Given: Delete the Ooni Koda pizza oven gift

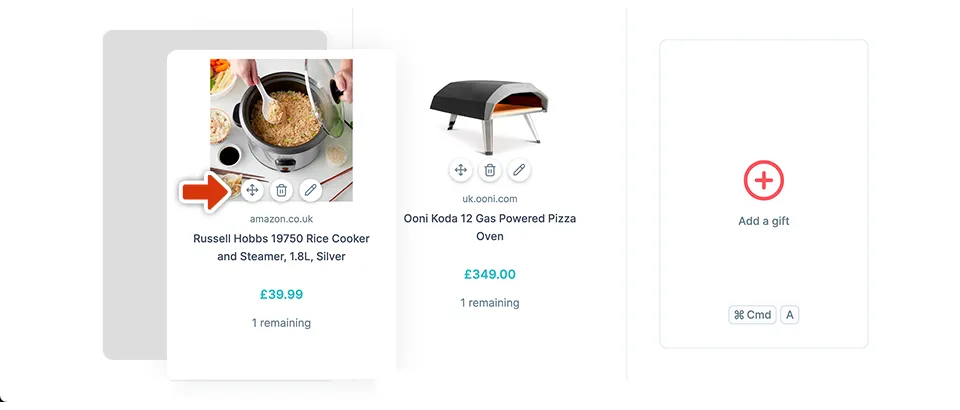Looking at the screenshot, I should pyautogui.click(x=489, y=170).
